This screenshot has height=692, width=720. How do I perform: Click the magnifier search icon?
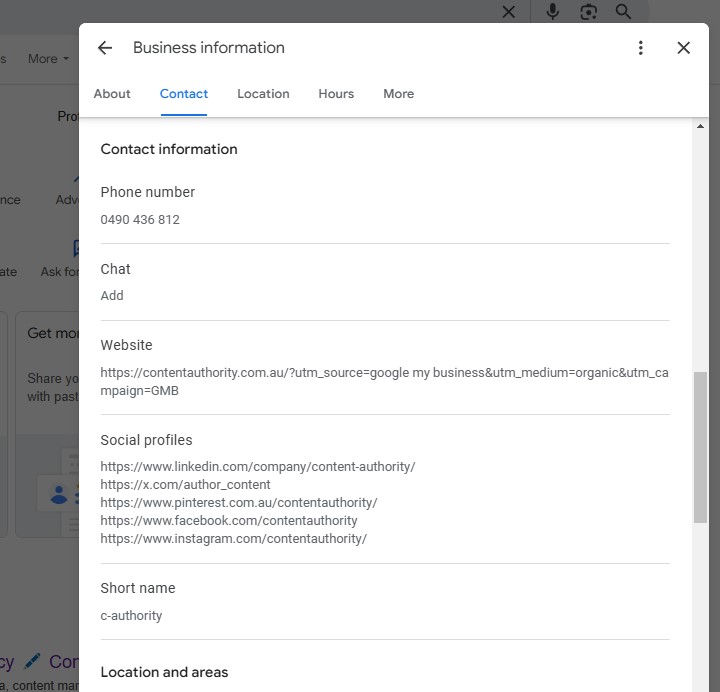pos(623,11)
